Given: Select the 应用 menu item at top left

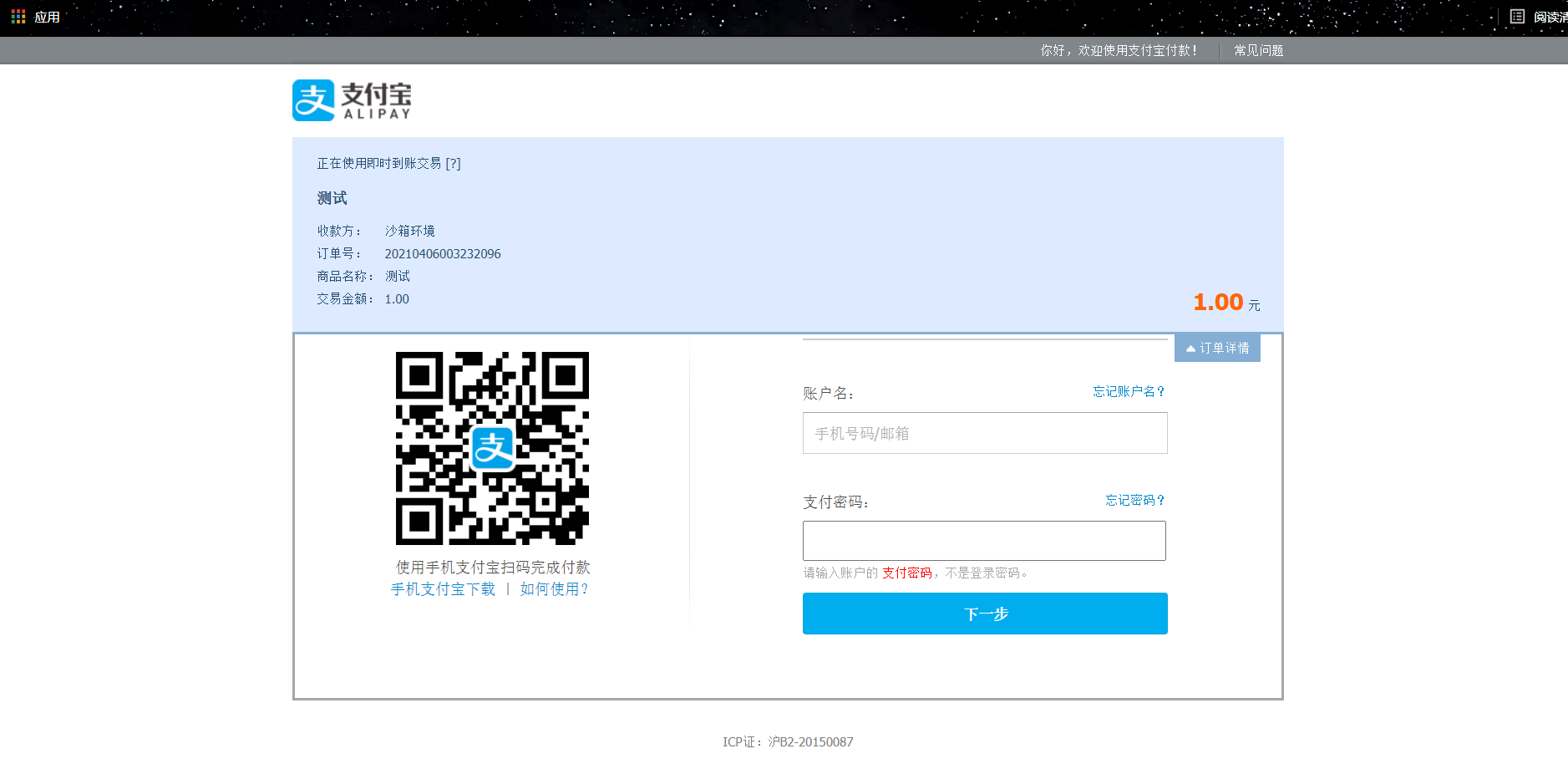Looking at the screenshot, I should [46, 15].
